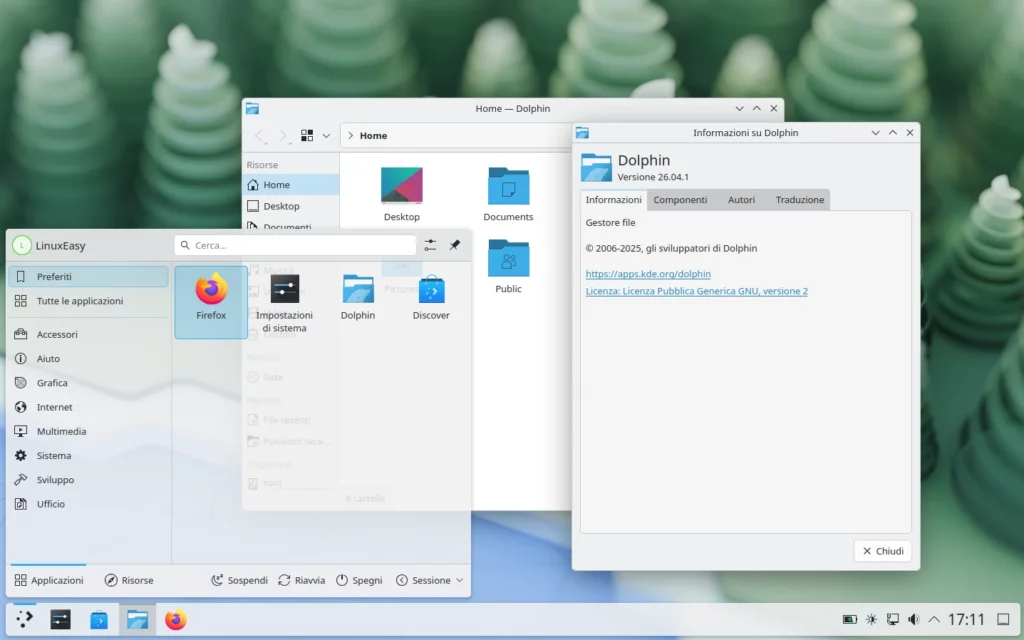Click the Riavvia button
The width and height of the screenshot is (1024, 640).
[x=302, y=581]
